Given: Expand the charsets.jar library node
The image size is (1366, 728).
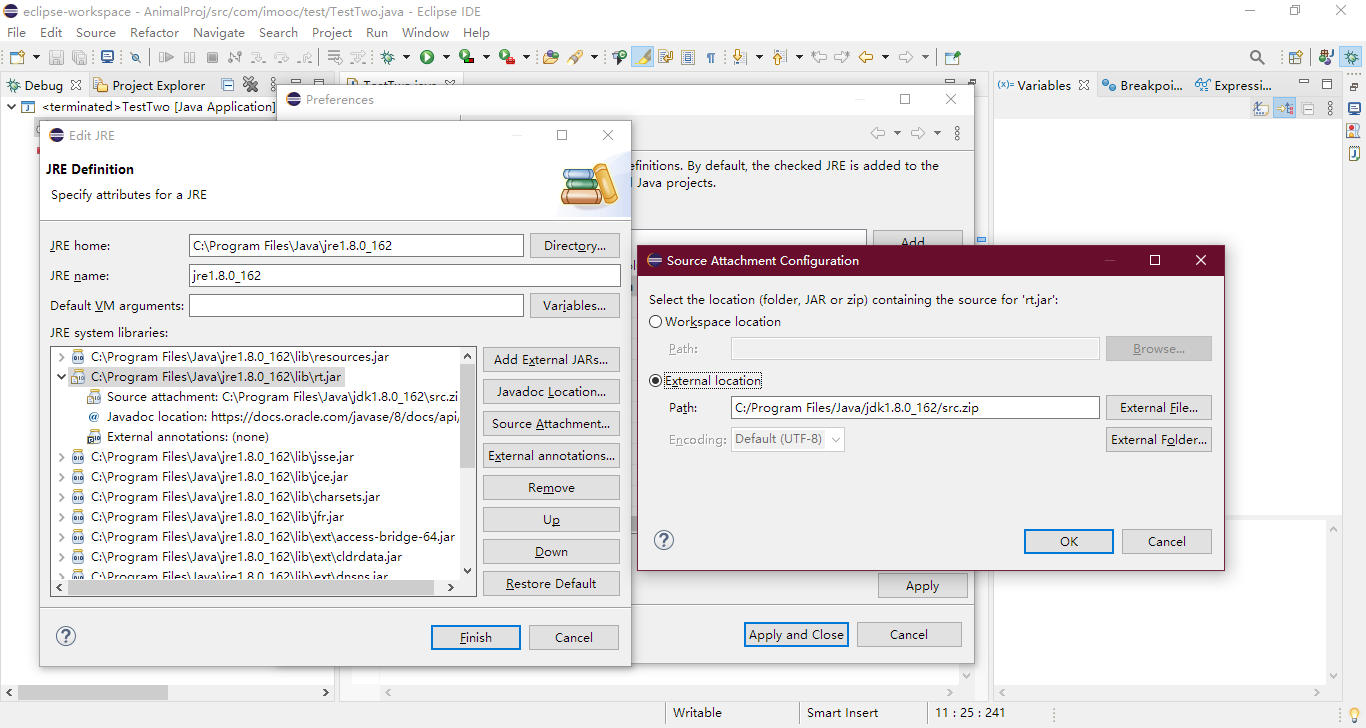Looking at the screenshot, I should tap(62, 497).
